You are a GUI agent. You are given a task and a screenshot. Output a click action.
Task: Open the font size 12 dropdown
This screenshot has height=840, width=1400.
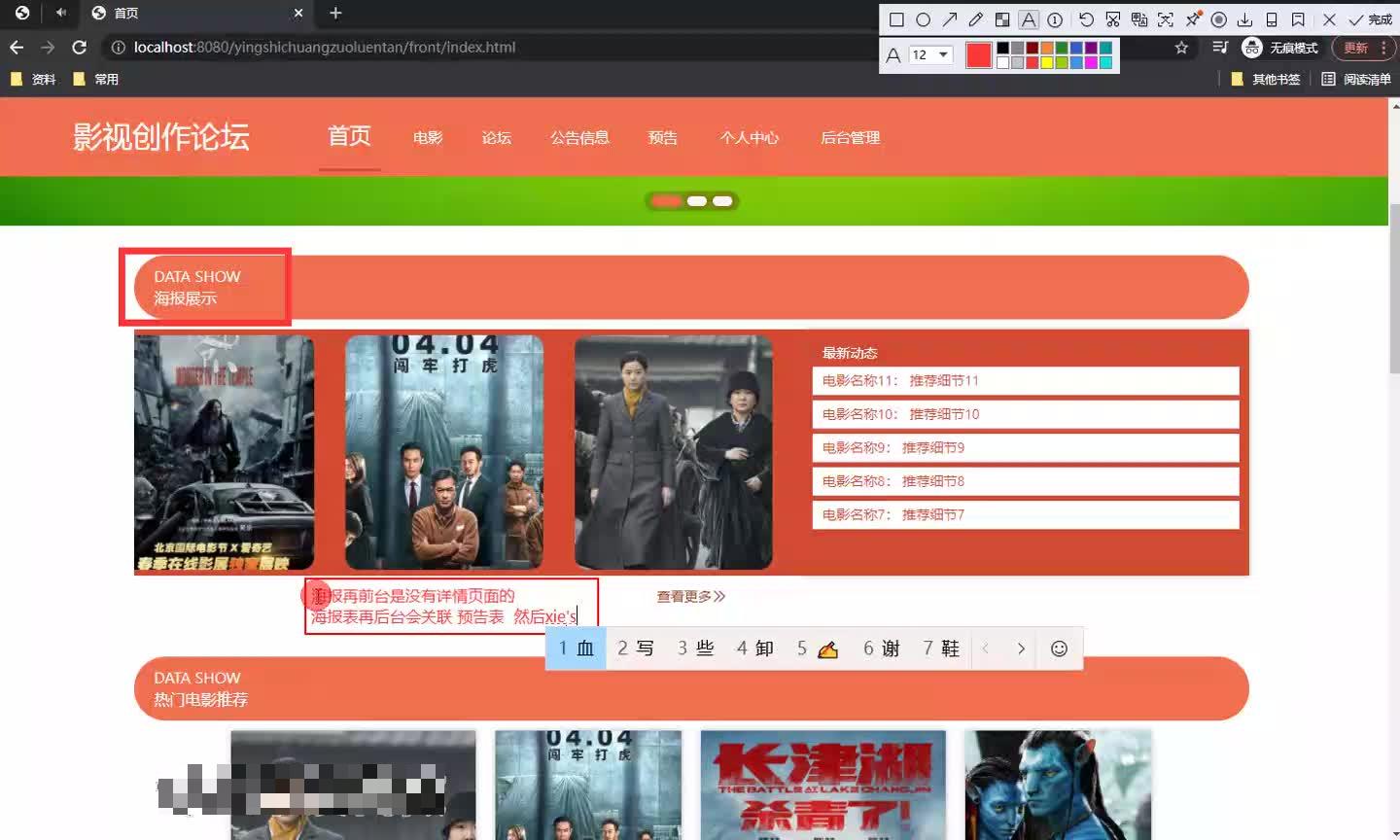(x=928, y=55)
